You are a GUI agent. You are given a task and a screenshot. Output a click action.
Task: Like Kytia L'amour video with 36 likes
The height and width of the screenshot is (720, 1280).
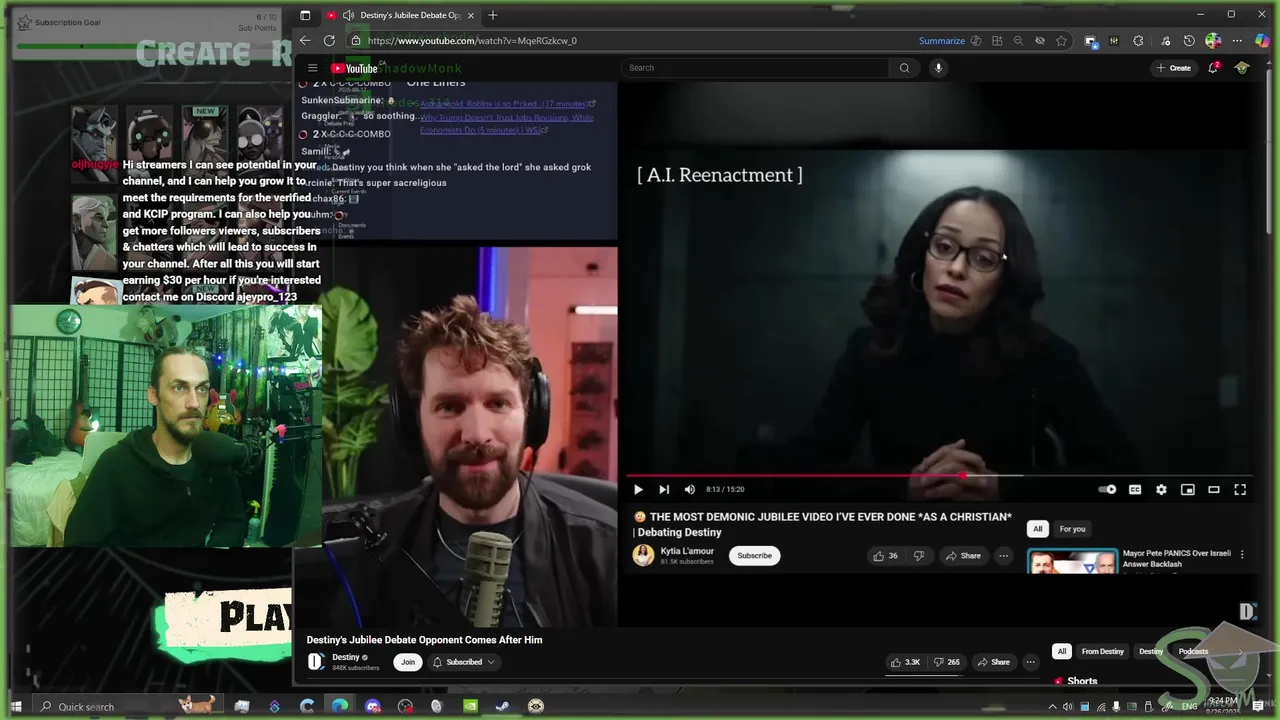[885, 556]
